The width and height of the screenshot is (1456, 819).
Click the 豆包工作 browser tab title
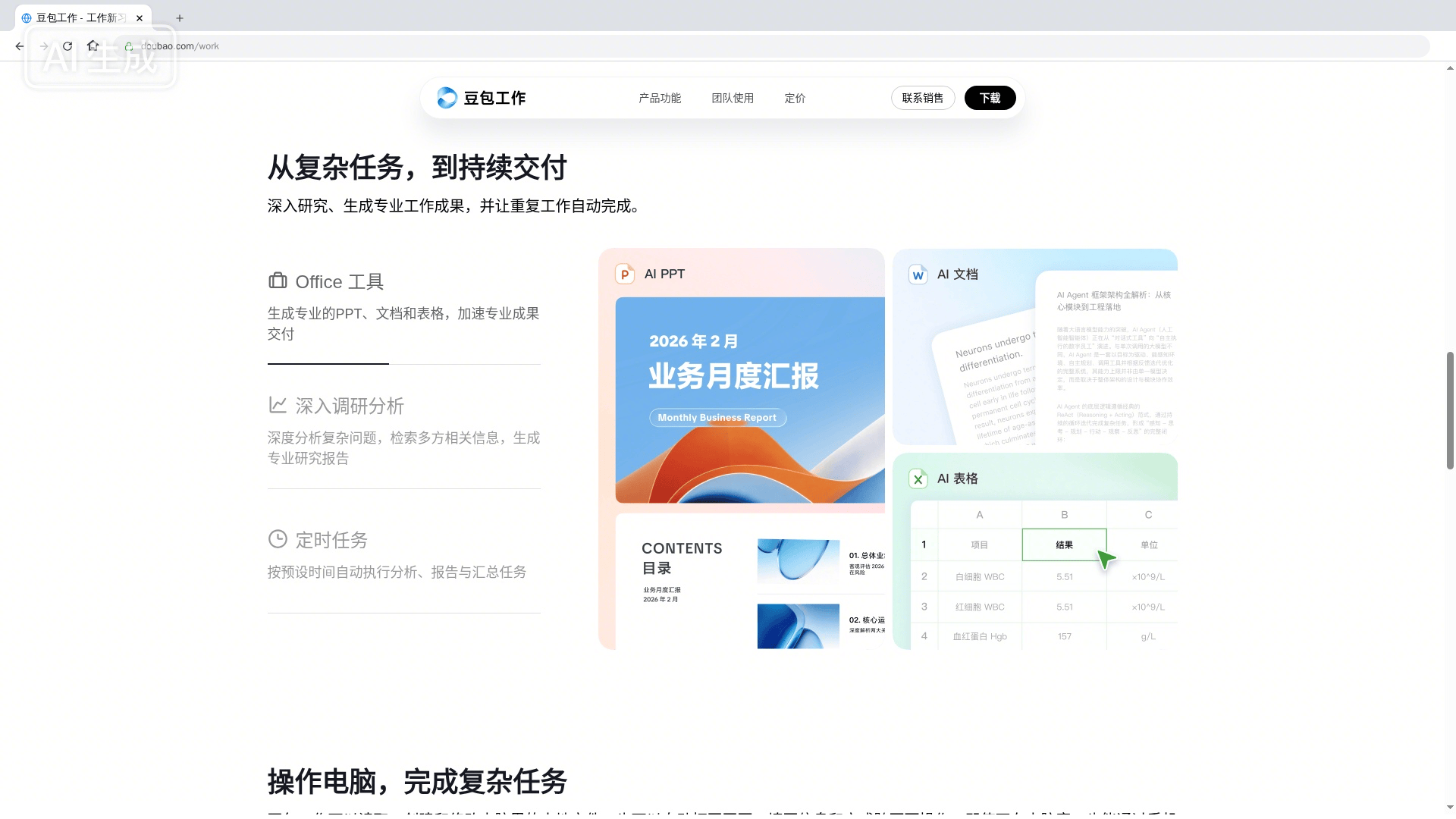[81, 17]
